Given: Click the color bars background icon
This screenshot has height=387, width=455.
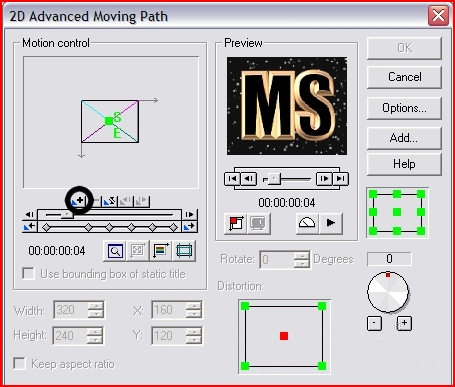Looking at the screenshot, I should click(x=161, y=251).
